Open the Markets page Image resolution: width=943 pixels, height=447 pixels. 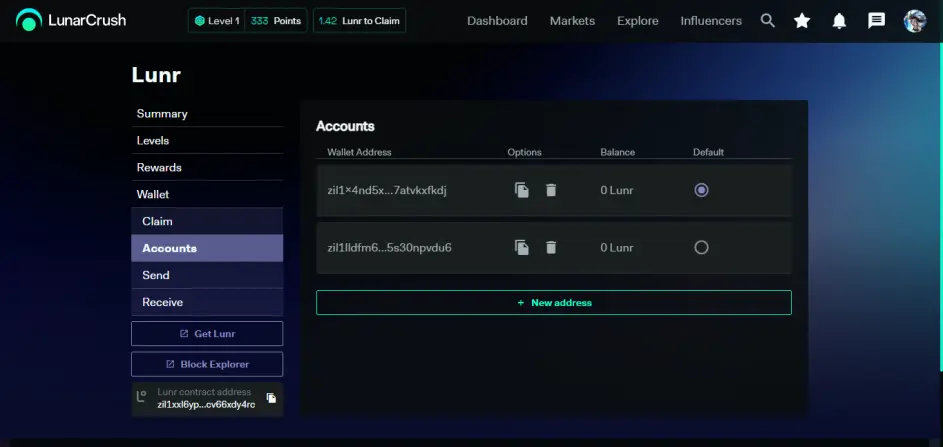click(573, 21)
